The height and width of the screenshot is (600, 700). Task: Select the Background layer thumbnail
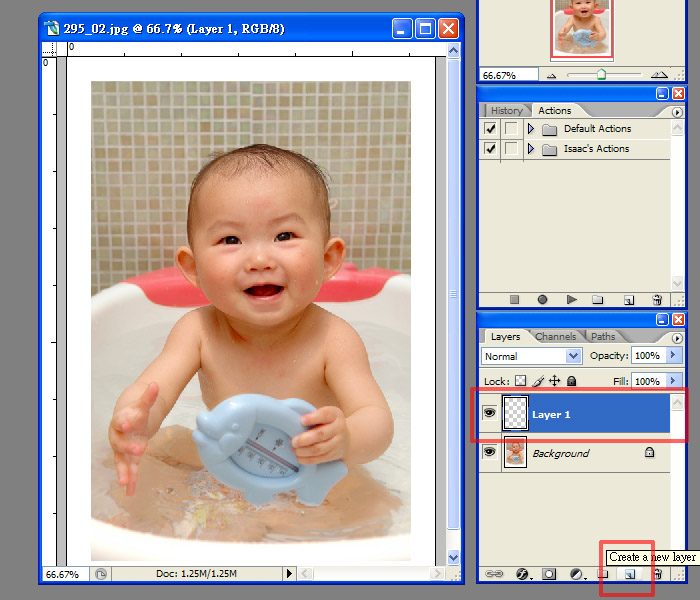(x=515, y=452)
